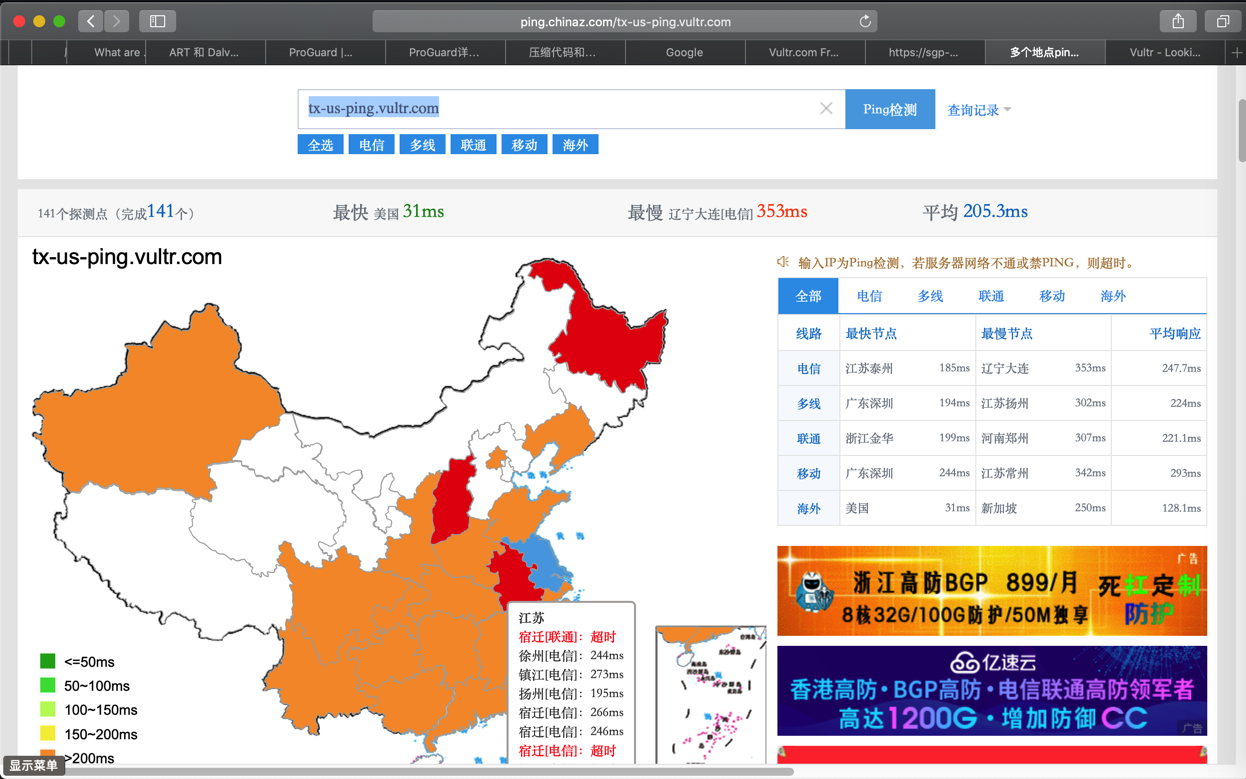Screen dimensions: 1246x779
Task: Click the South China Sea inset map
Action: 710,694
